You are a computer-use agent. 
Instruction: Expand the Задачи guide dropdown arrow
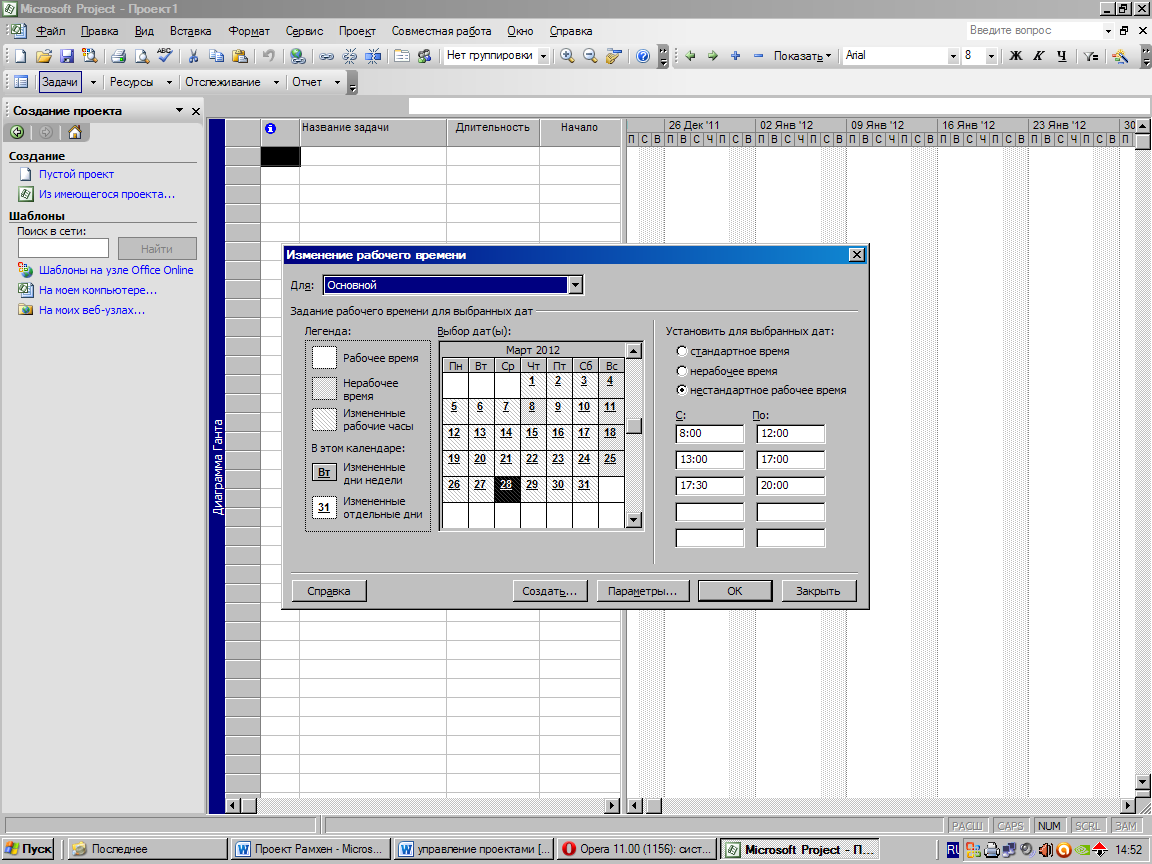(x=93, y=82)
